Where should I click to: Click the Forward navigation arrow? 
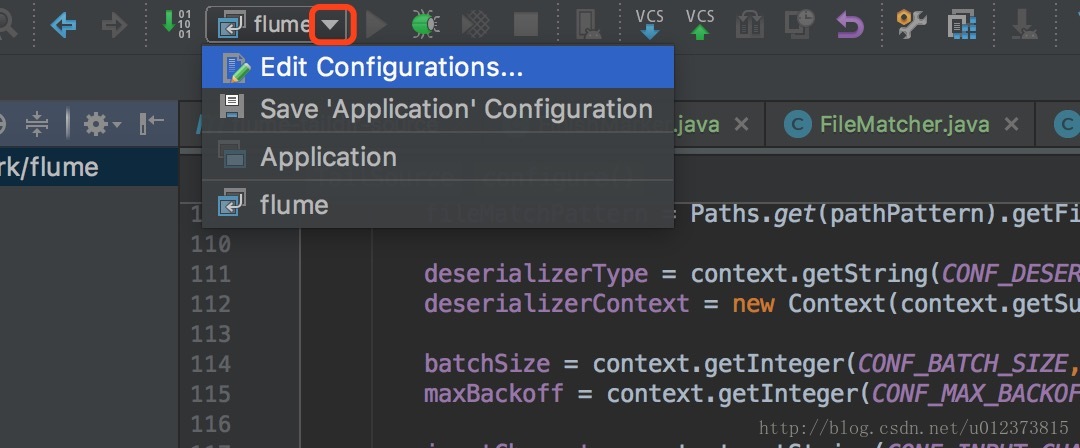tap(114, 26)
